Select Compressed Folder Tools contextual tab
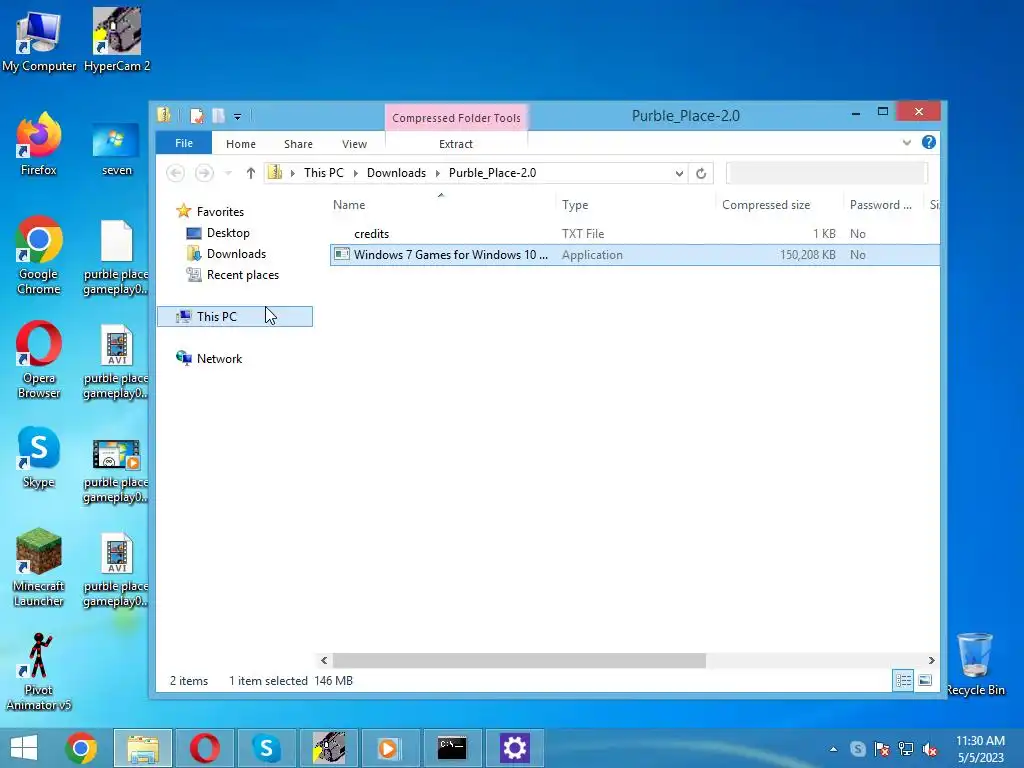The height and width of the screenshot is (768, 1024). (456, 118)
